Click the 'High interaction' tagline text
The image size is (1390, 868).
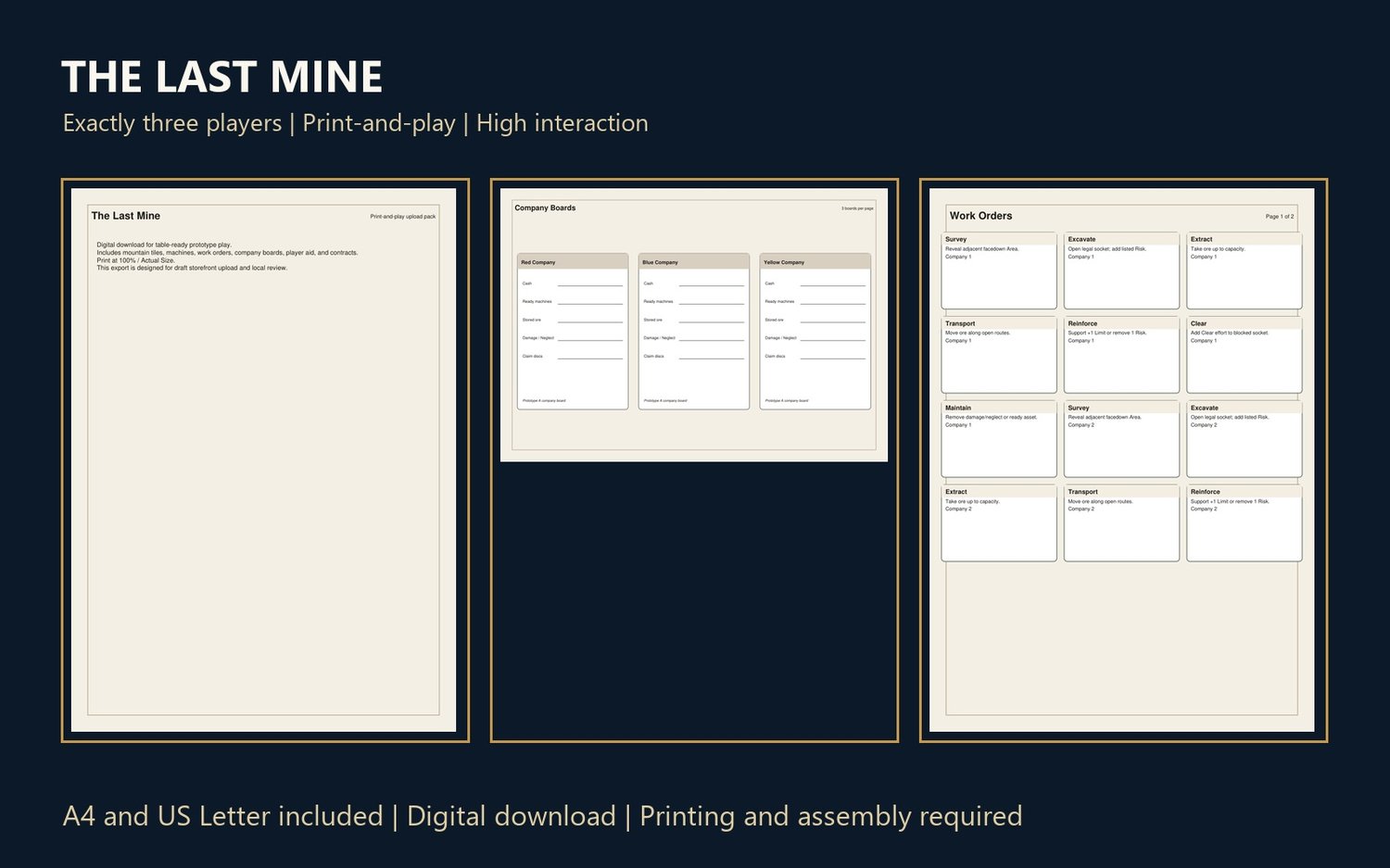click(562, 123)
